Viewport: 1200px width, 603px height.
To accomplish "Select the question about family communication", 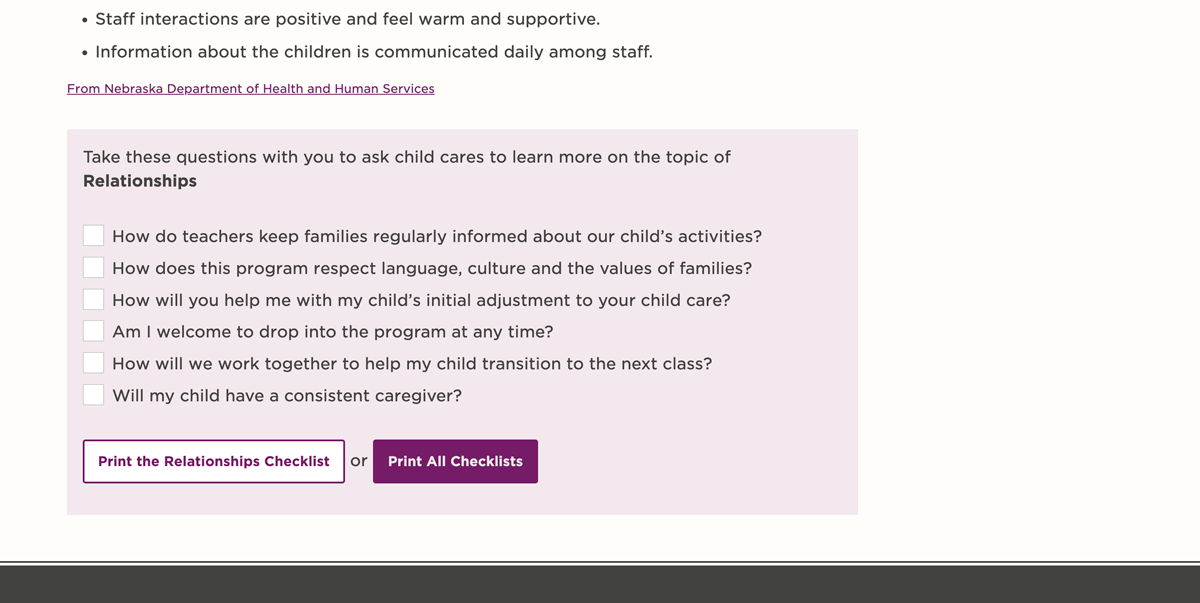I will pos(437,235).
